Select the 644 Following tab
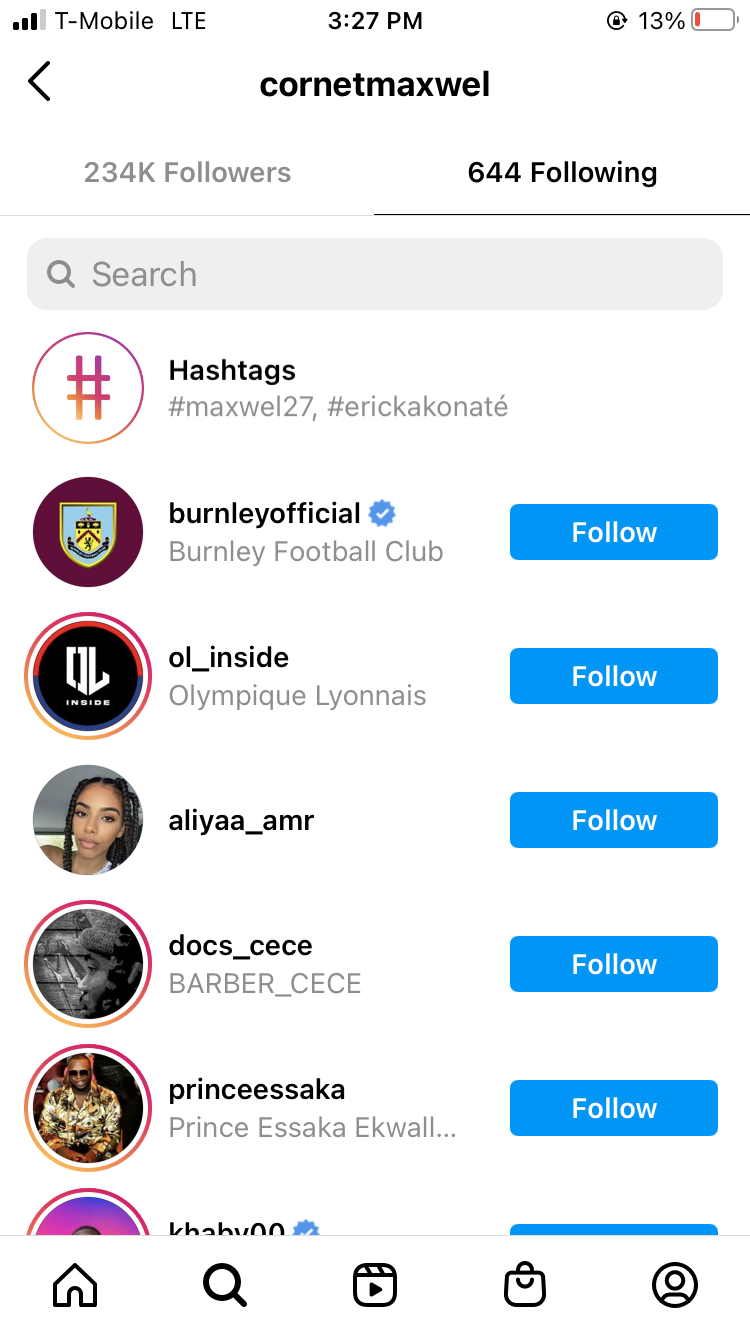 (562, 173)
